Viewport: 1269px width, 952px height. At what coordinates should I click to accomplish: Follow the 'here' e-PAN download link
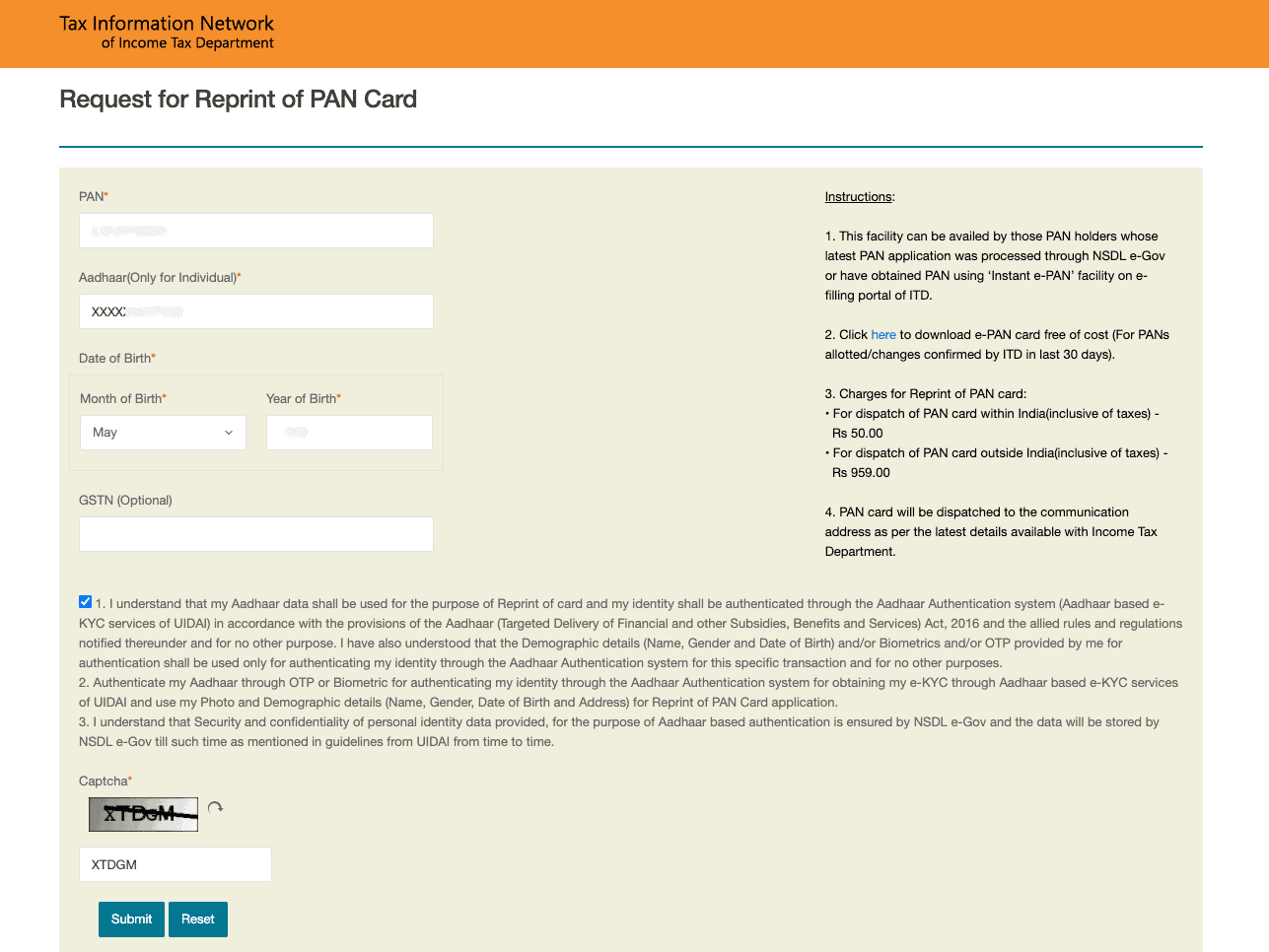pyautogui.click(x=883, y=335)
